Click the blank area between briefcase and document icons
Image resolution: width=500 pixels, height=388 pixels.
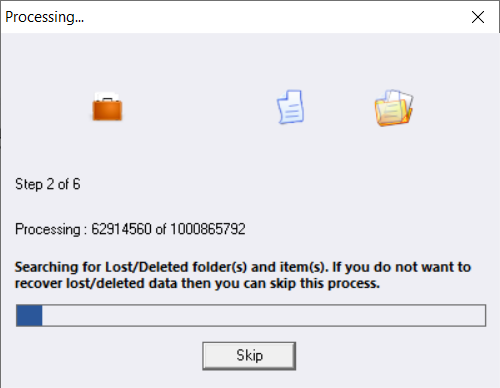click(199, 107)
